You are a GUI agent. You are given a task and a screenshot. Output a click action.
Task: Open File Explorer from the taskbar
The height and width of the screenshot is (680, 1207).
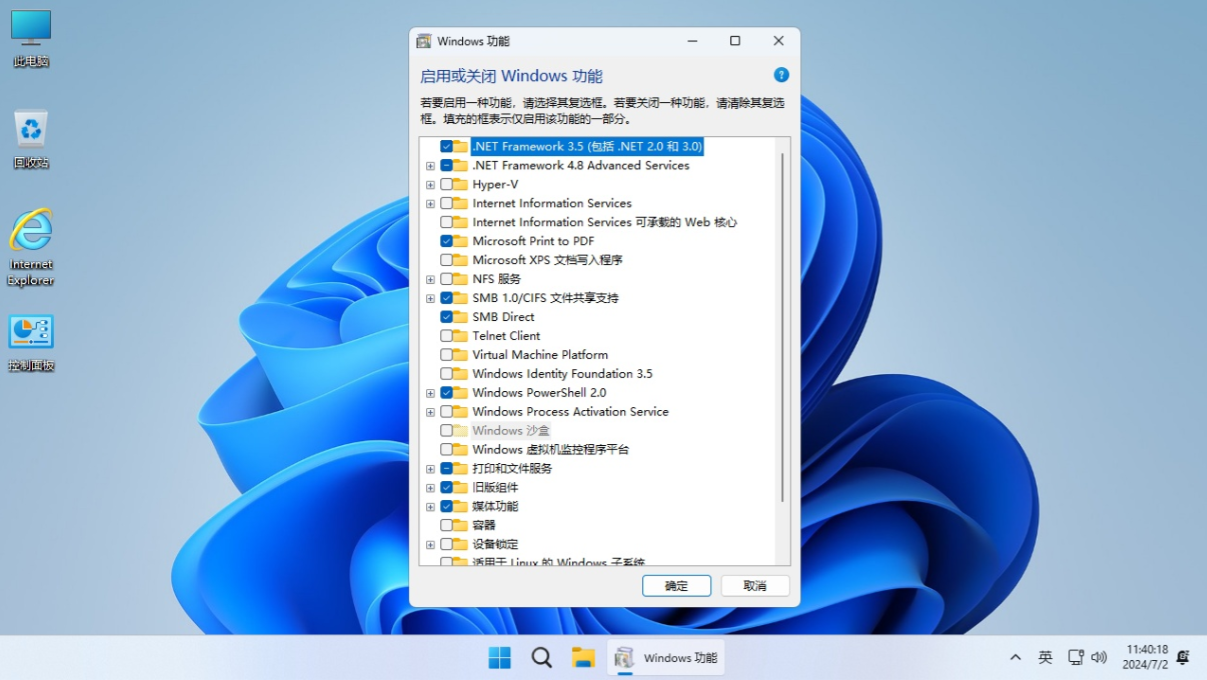pyautogui.click(x=583, y=657)
